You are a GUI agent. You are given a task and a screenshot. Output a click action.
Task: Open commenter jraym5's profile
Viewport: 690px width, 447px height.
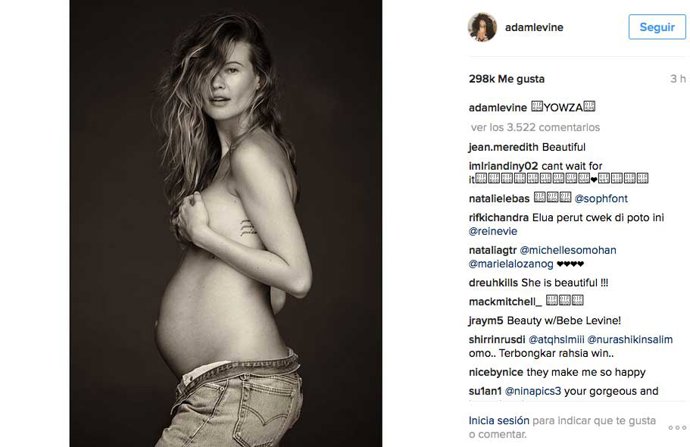pyautogui.click(x=486, y=321)
